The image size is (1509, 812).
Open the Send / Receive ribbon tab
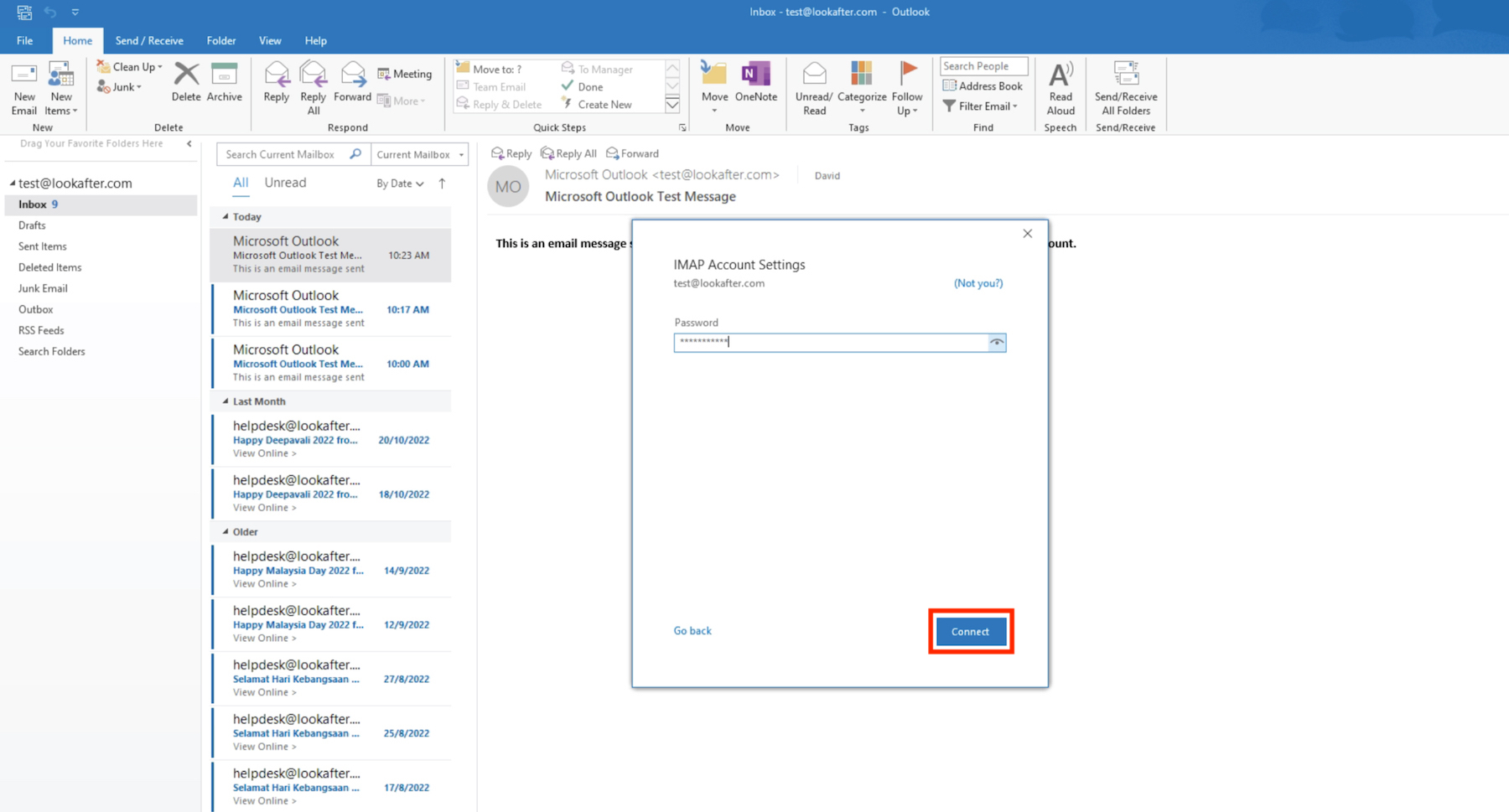point(149,40)
